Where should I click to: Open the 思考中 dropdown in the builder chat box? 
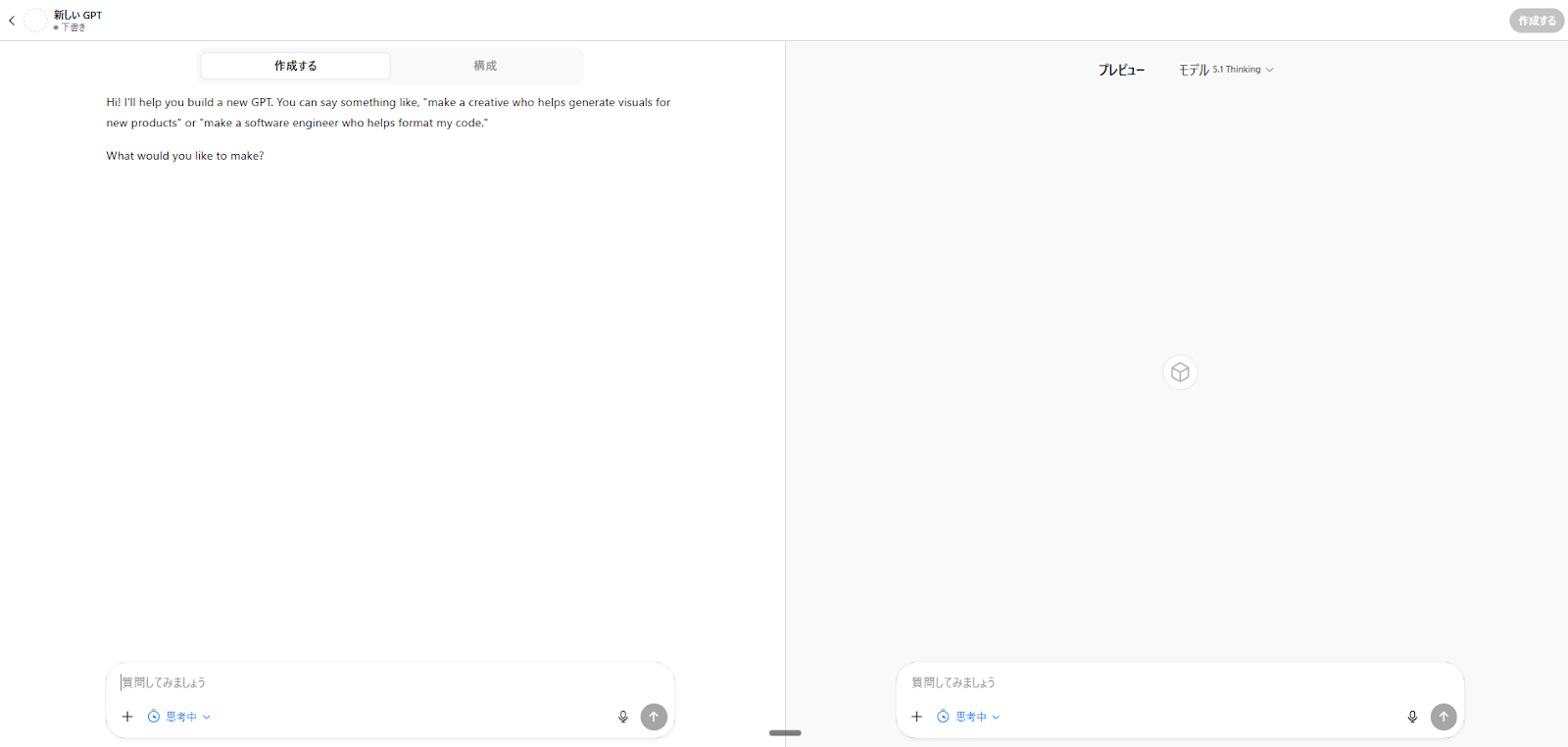click(179, 717)
